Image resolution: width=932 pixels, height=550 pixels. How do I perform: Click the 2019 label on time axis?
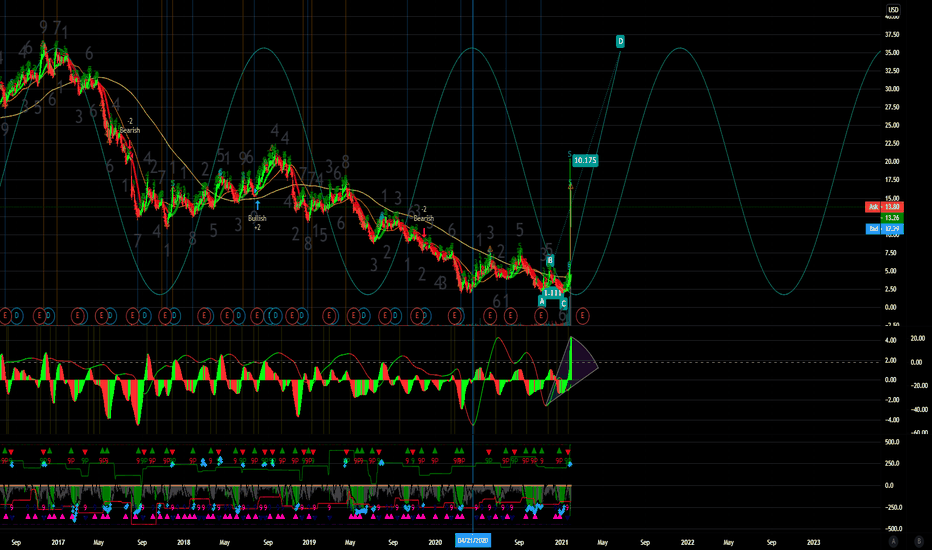[x=309, y=542]
